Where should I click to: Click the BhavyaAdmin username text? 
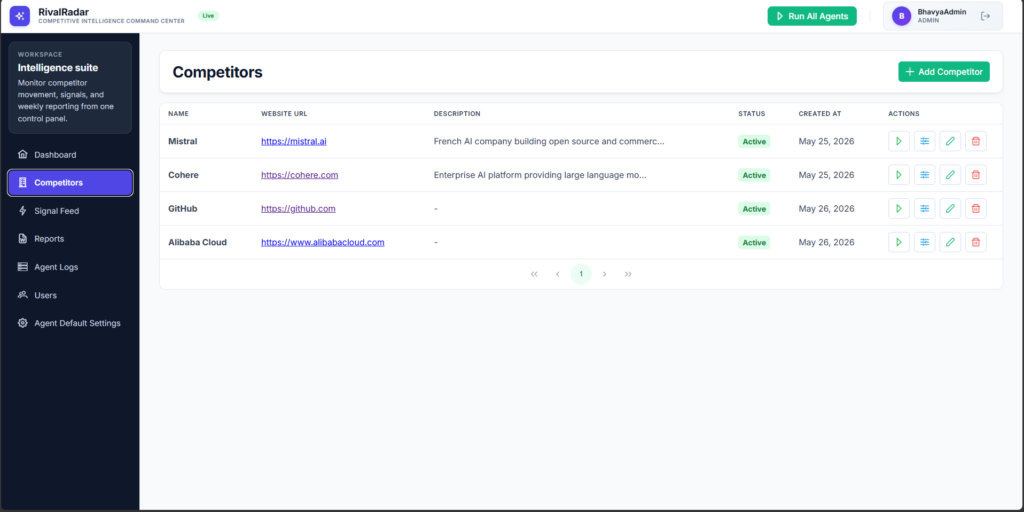click(942, 12)
